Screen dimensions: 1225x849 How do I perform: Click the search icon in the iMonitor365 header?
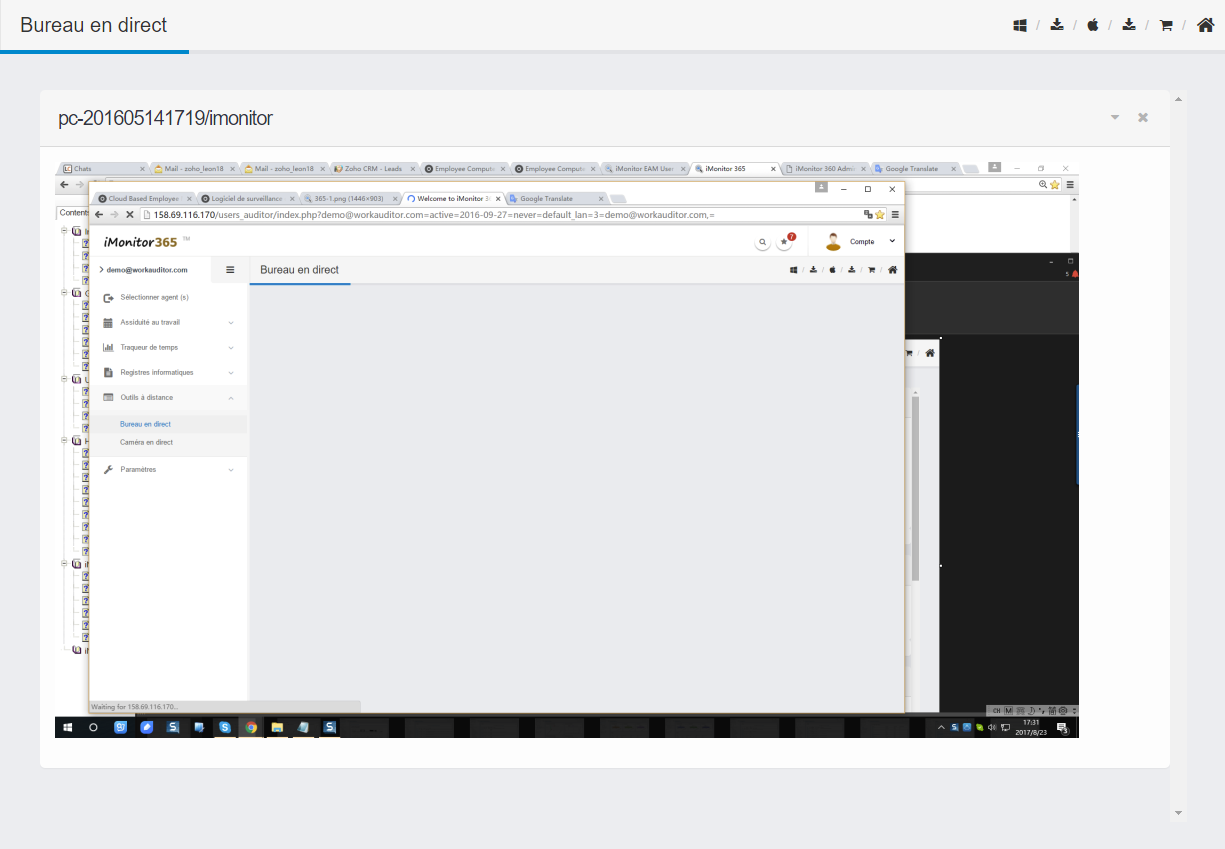(762, 242)
